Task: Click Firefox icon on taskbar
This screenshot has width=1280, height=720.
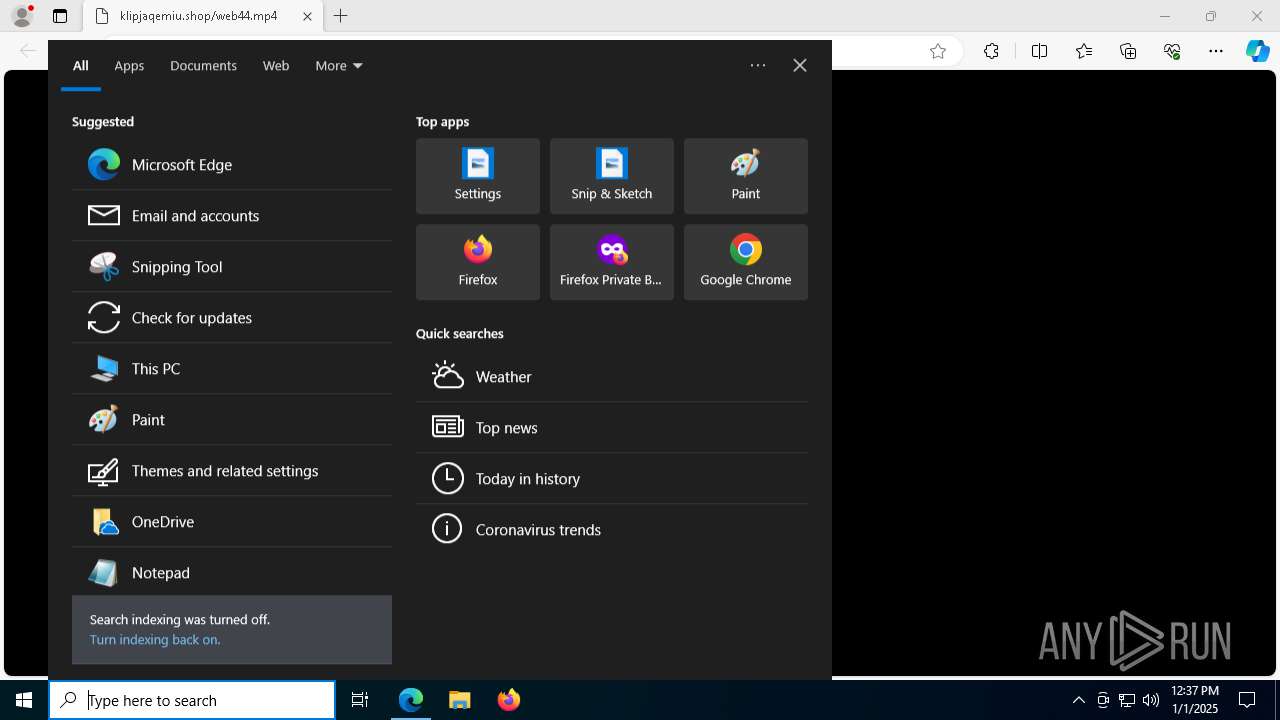Action: point(509,700)
